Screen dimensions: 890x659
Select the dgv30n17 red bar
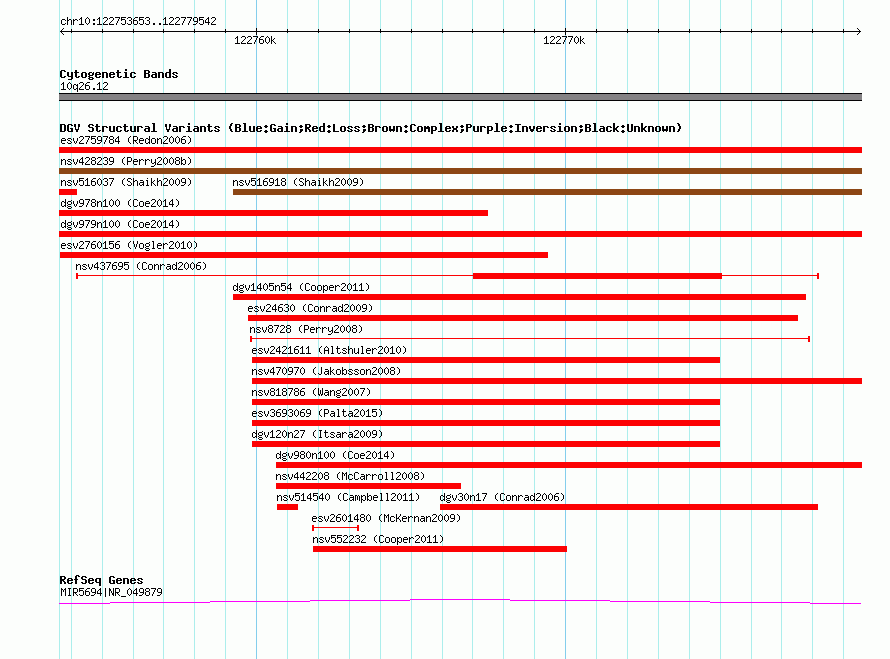point(629,507)
